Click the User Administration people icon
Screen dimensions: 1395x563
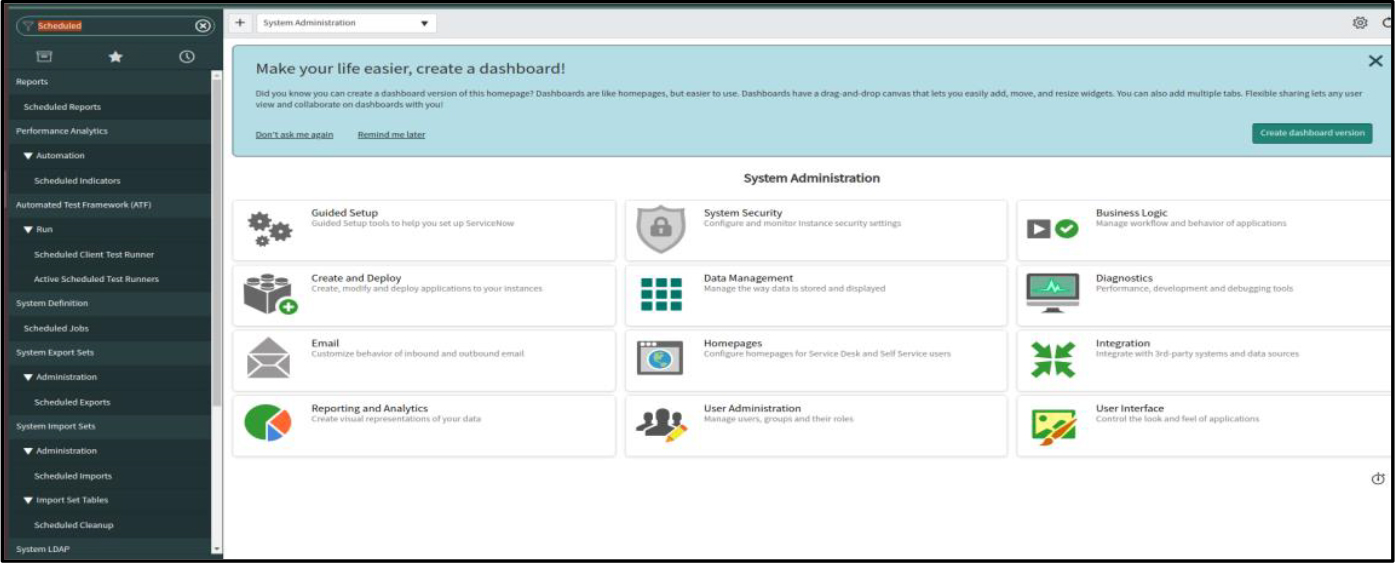click(x=661, y=424)
